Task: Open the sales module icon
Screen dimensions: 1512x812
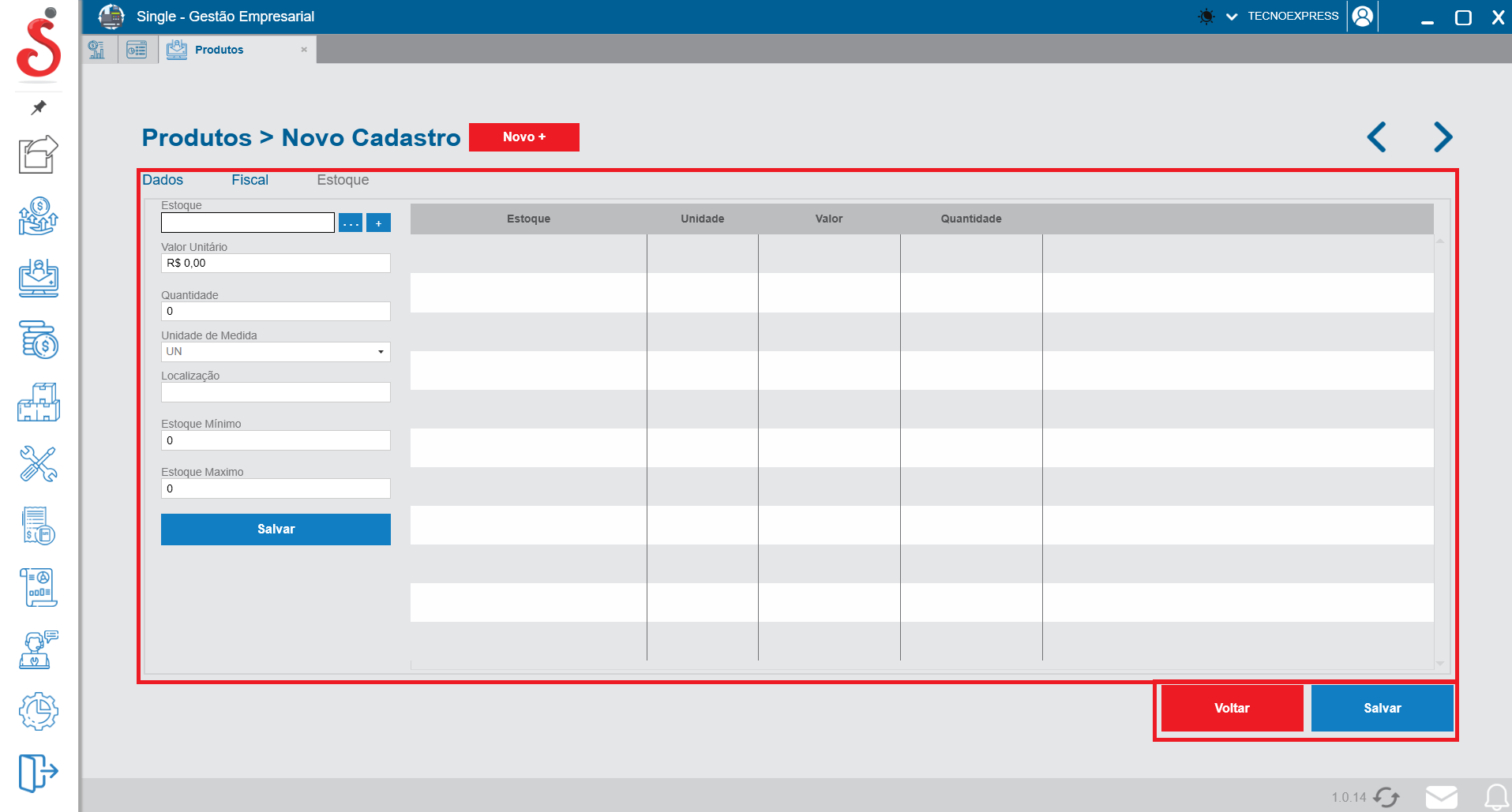Action: [37, 217]
